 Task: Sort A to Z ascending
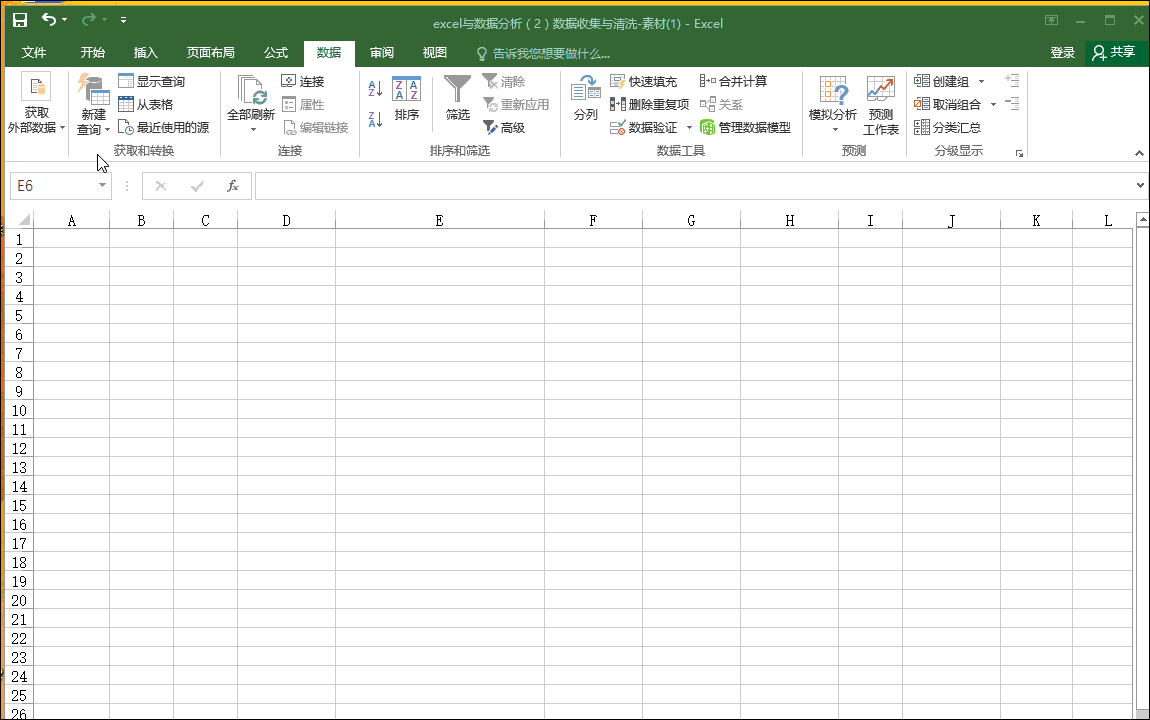(x=376, y=89)
